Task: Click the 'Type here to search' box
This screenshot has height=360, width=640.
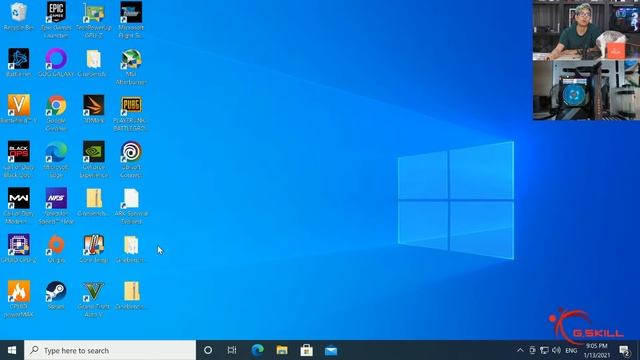Action: pos(110,350)
